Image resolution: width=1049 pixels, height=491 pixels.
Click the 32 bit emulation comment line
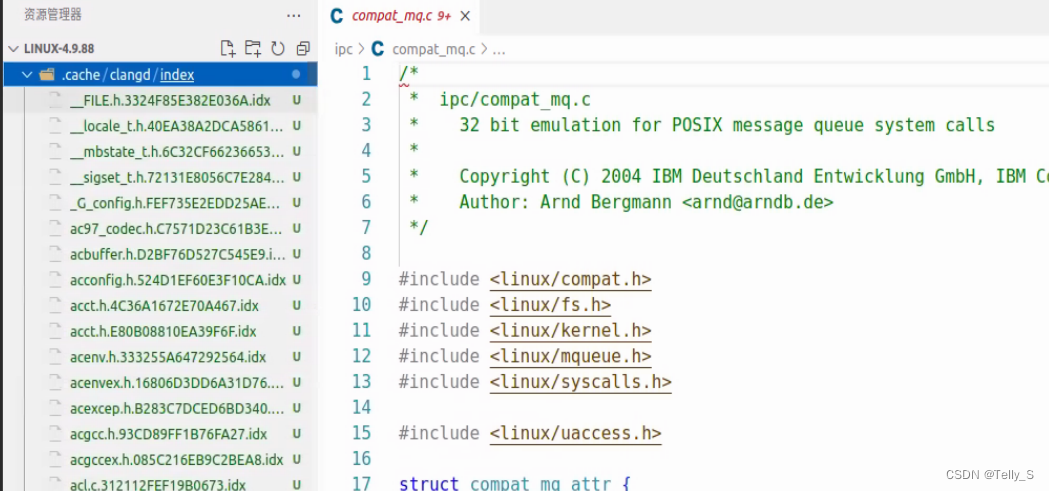pyautogui.click(x=727, y=125)
